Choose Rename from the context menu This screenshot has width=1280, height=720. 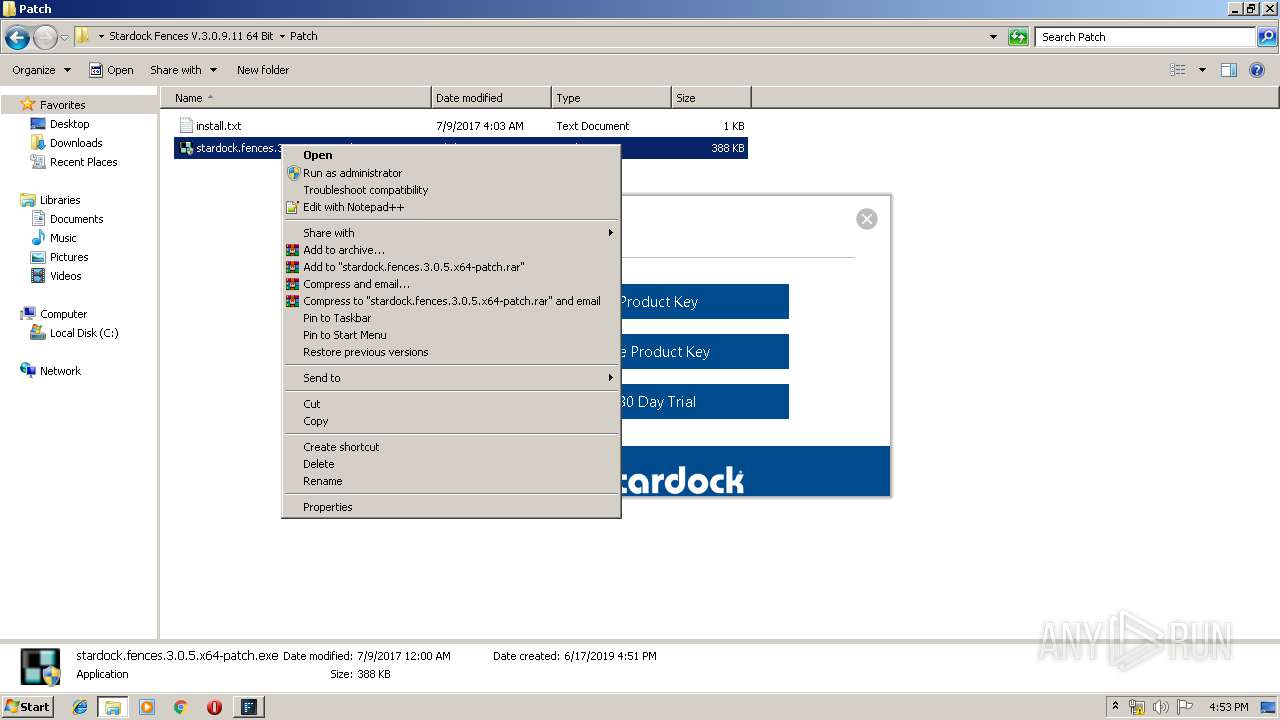click(452, 481)
